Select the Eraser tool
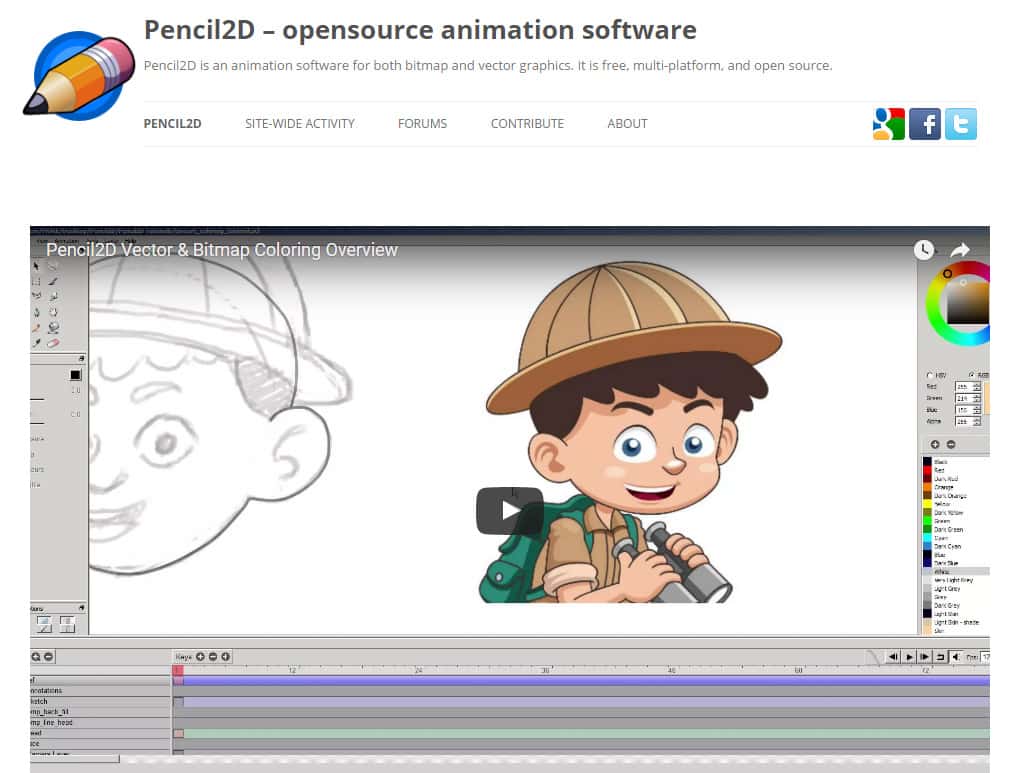Image resolution: width=1010 pixels, height=773 pixels. point(52,342)
